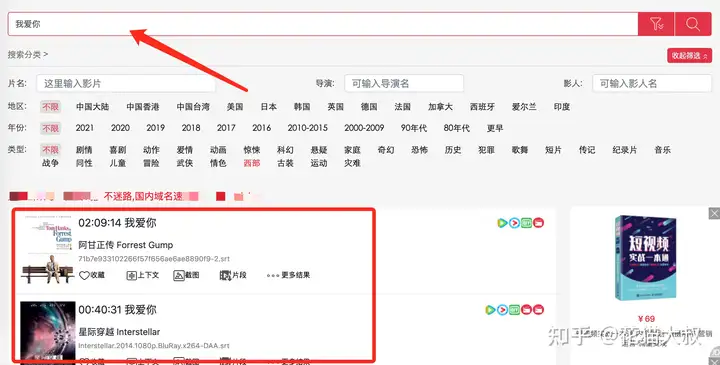Choose year range 2010-2015
The image size is (720, 365).
[x=308, y=128]
